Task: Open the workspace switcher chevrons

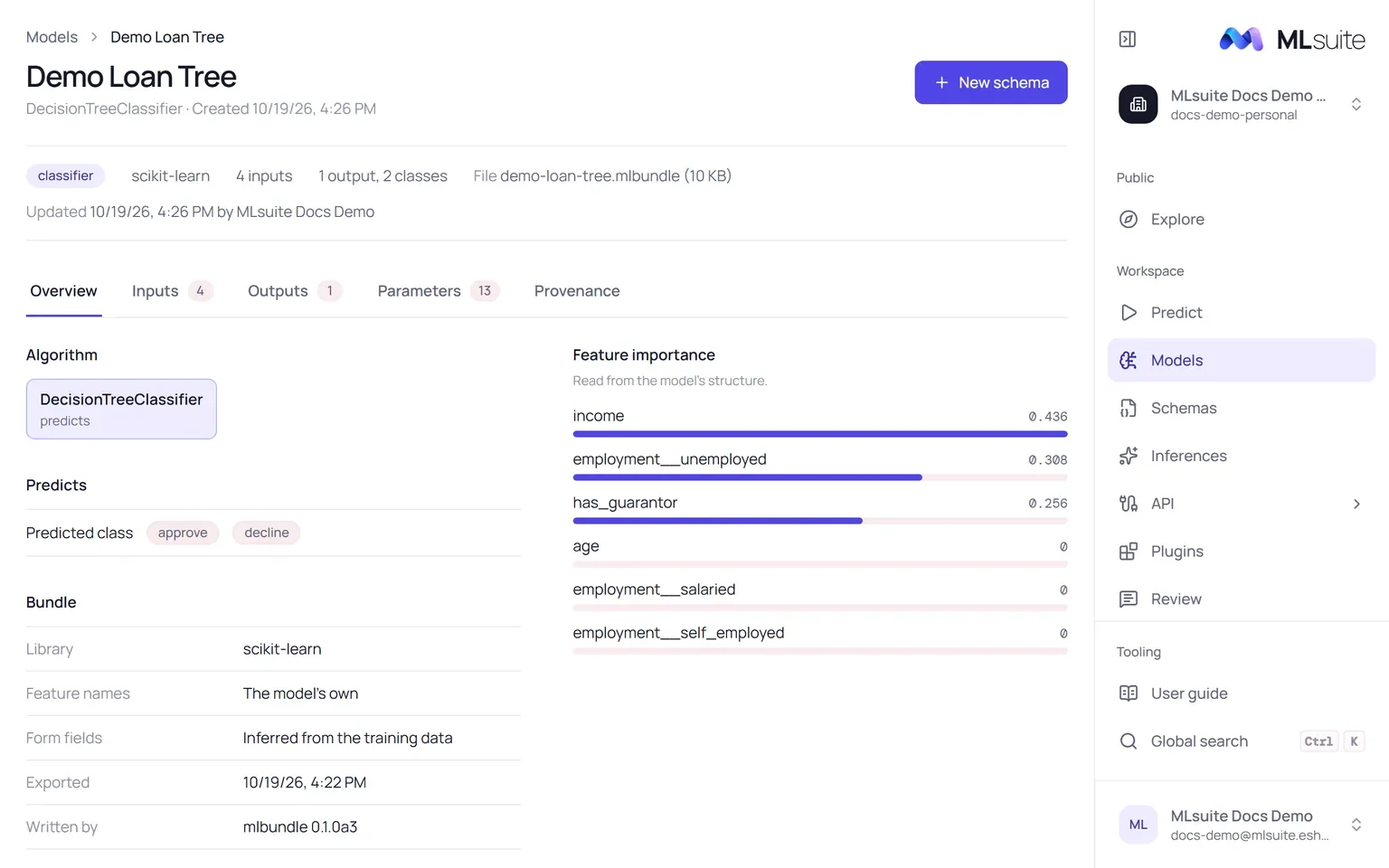Action: click(1356, 105)
